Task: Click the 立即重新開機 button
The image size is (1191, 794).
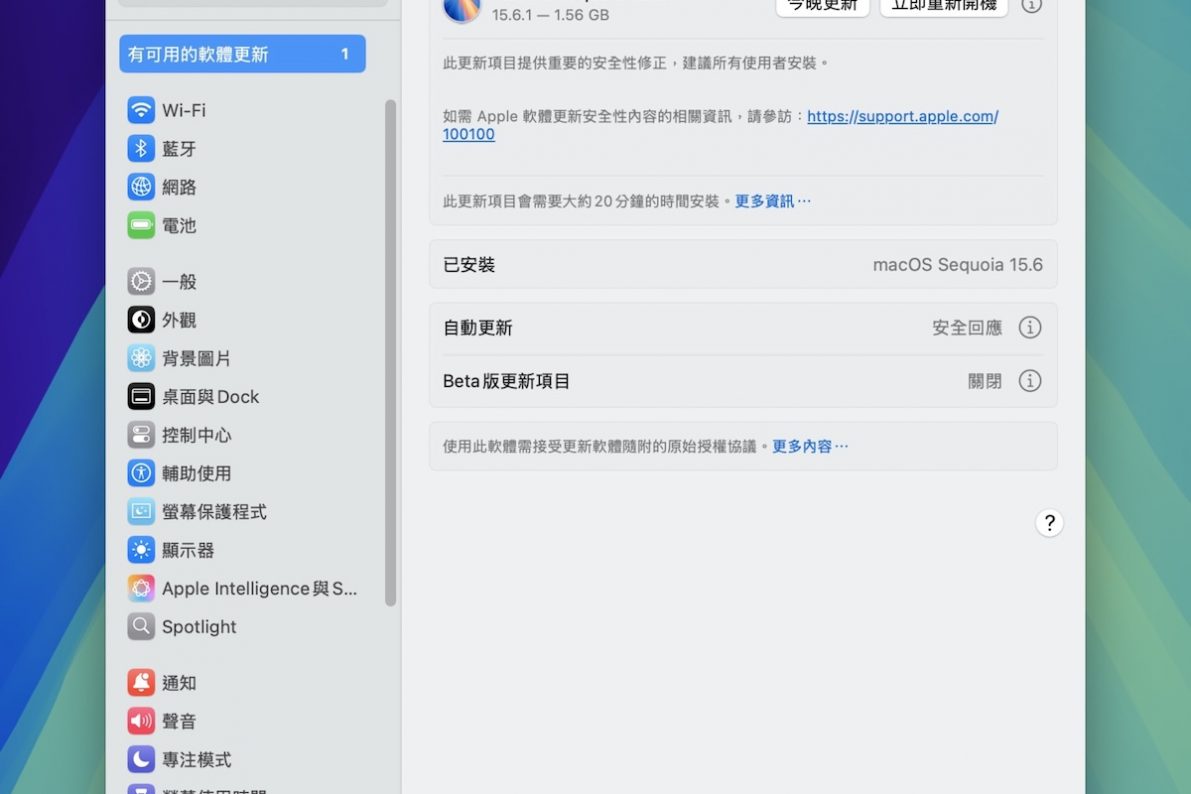Action: [x=943, y=6]
